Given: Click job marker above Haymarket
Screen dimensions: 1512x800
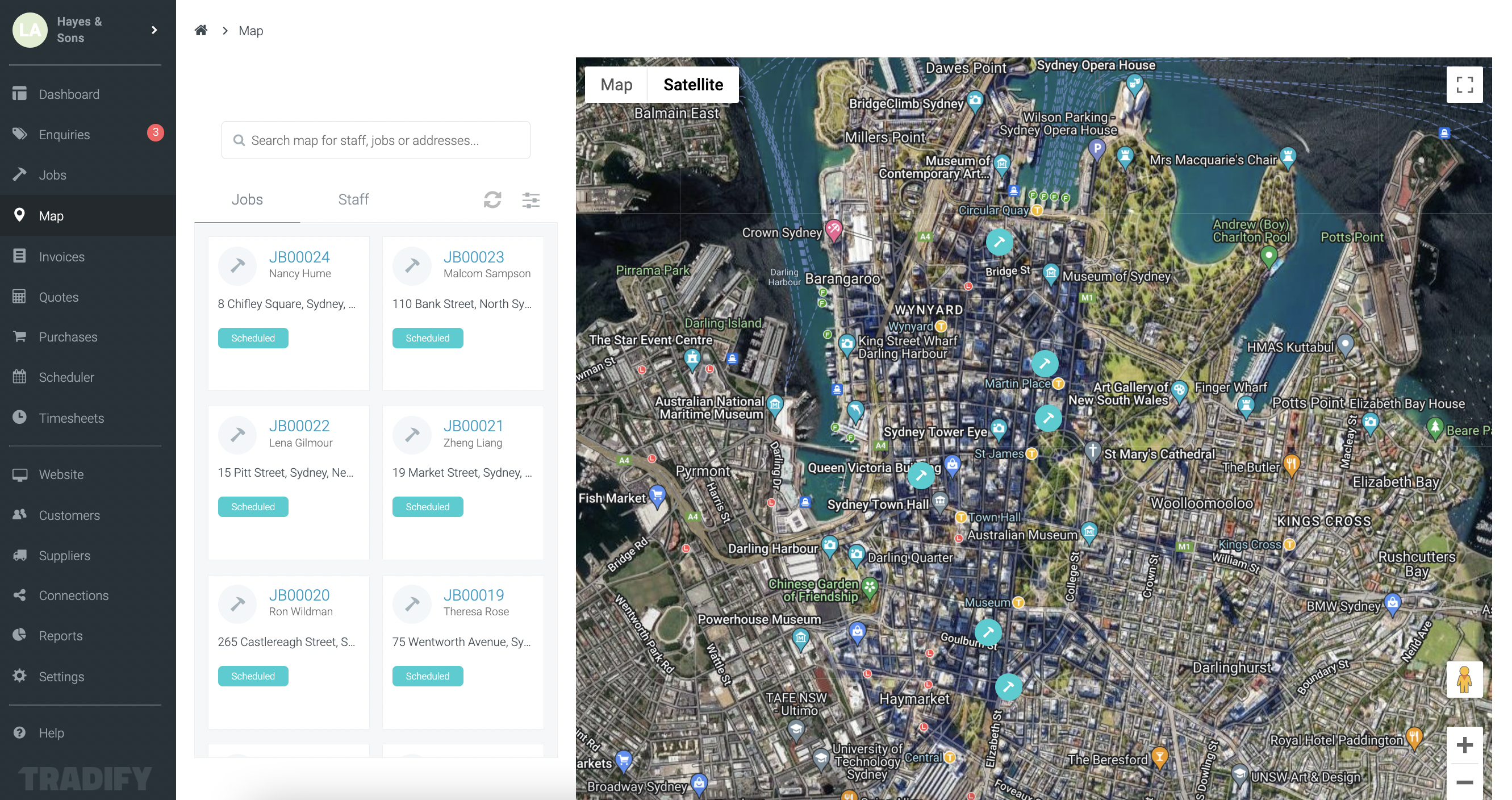Looking at the screenshot, I should click(x=1008, y=686).
